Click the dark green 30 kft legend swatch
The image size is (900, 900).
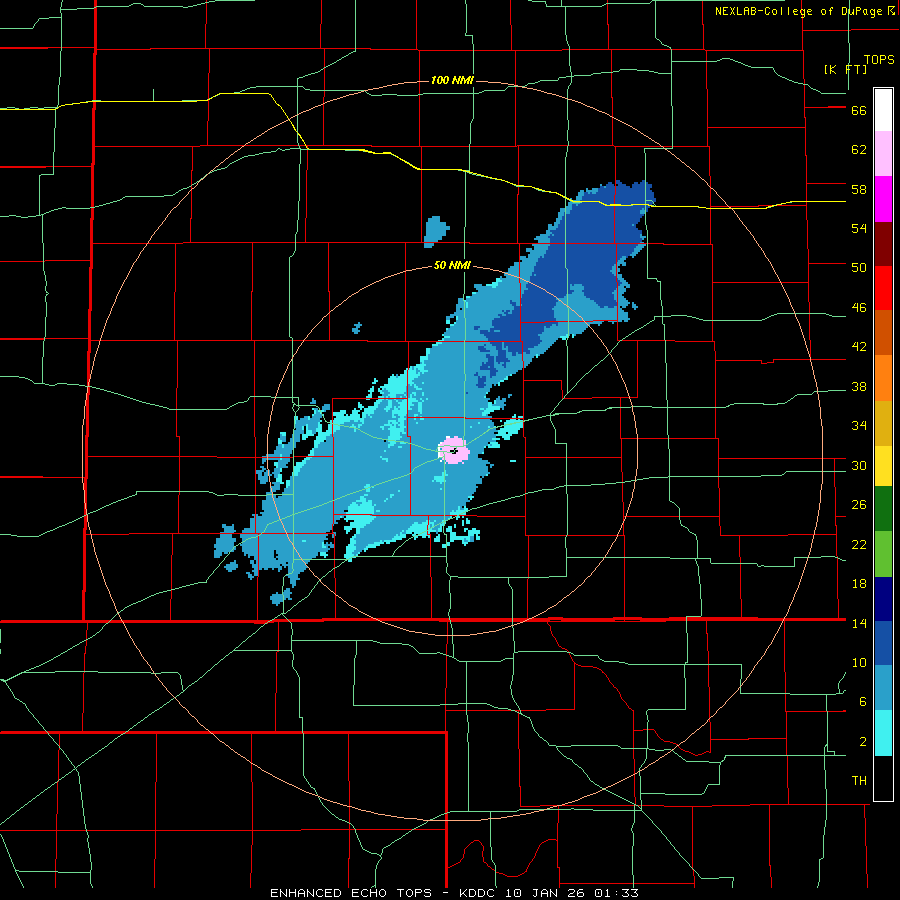(883, 509)
